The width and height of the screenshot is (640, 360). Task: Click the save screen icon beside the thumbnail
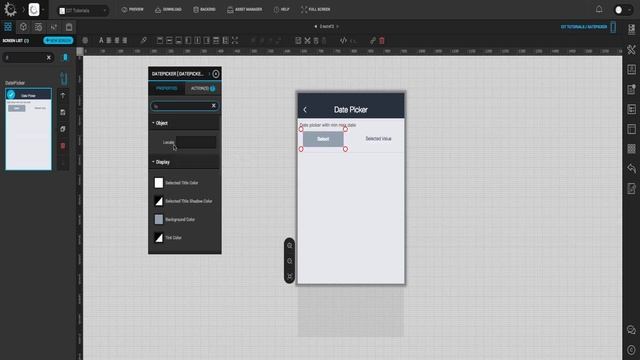point(63,112)
